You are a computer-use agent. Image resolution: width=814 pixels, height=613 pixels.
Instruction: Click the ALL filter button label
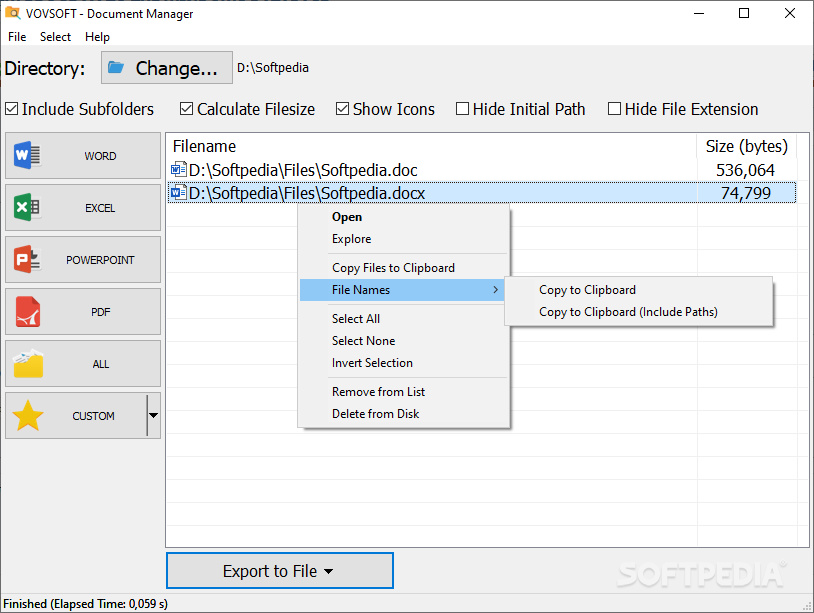(x=101, y=364)
